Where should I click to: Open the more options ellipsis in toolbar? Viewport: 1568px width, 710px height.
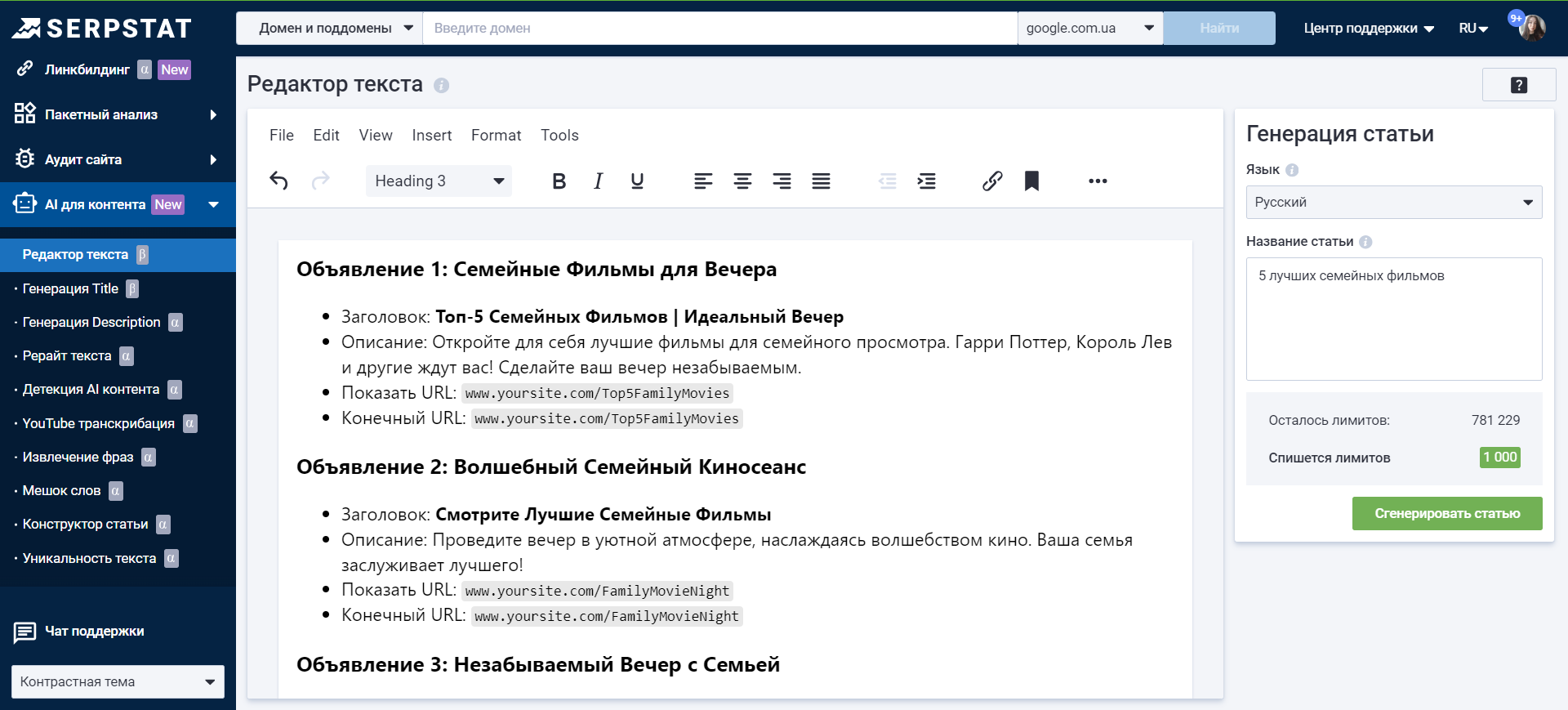click(x=1098, y=181)
